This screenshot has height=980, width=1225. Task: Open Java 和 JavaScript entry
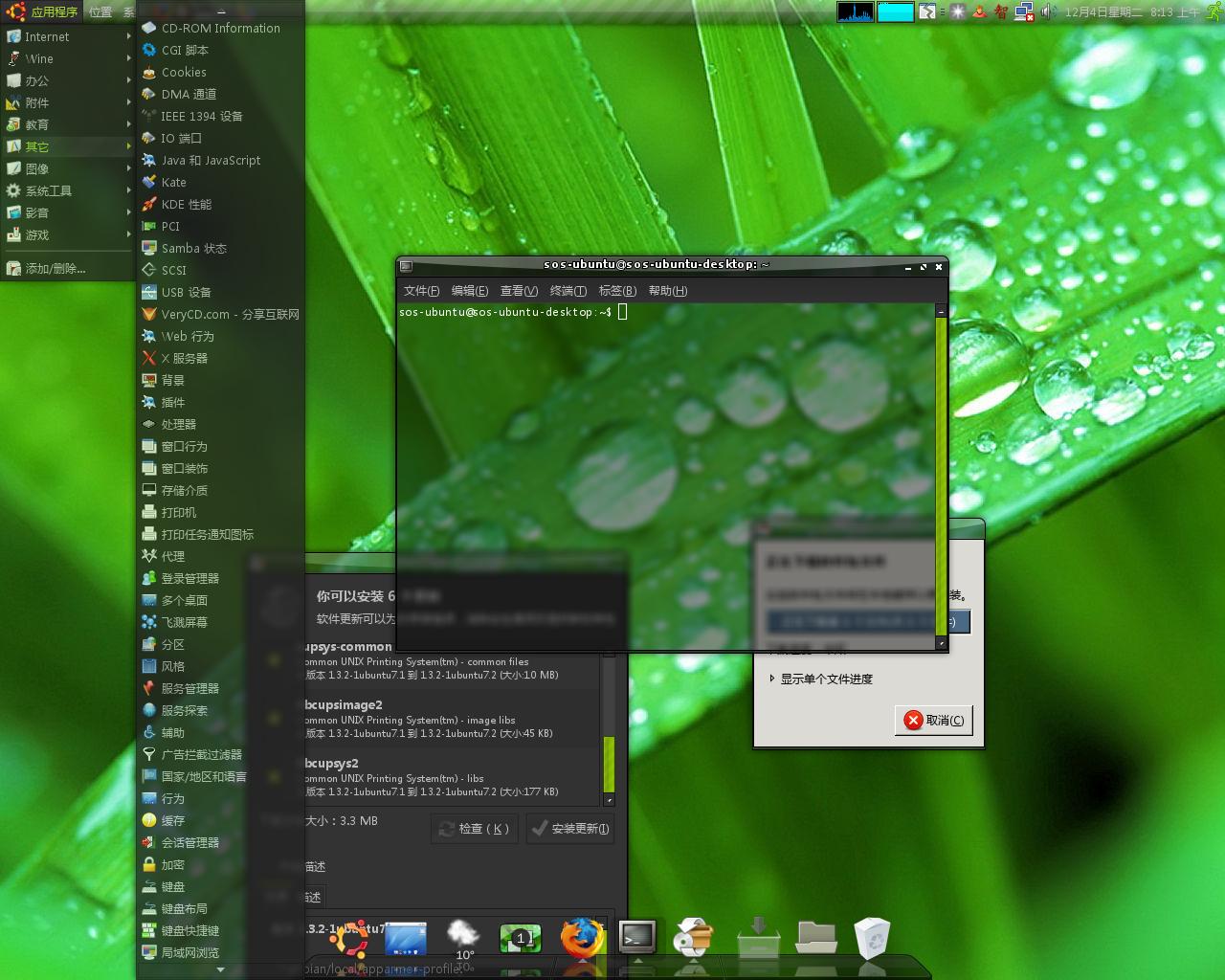pyautogui.click(x=220, y=160)
